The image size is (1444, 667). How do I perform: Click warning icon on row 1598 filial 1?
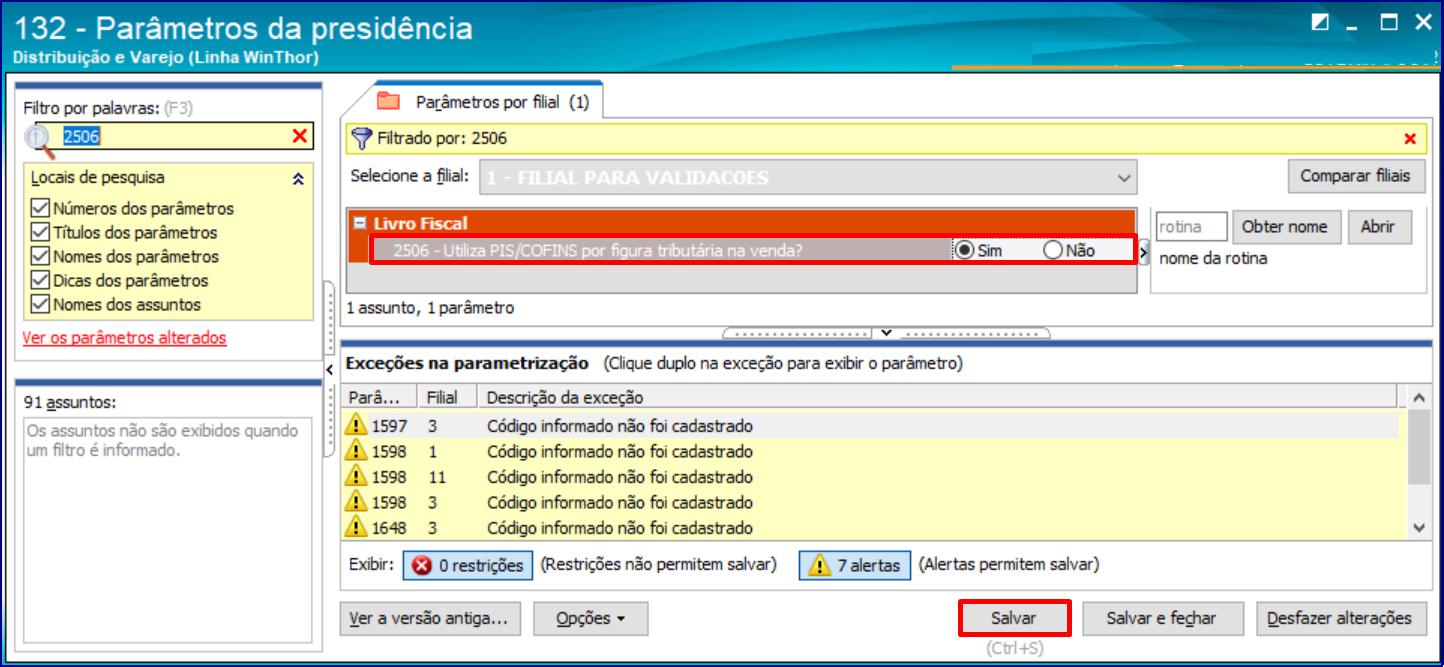point(356,450)
